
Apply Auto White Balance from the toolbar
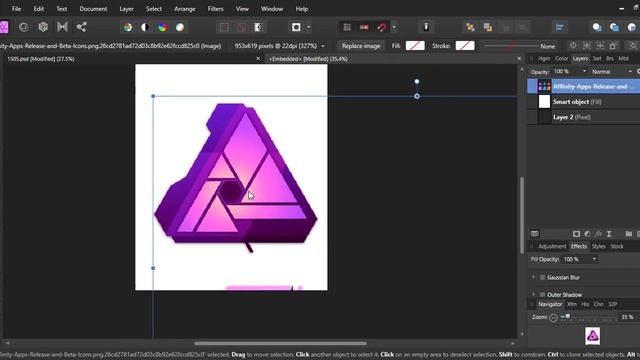point(180,27)
